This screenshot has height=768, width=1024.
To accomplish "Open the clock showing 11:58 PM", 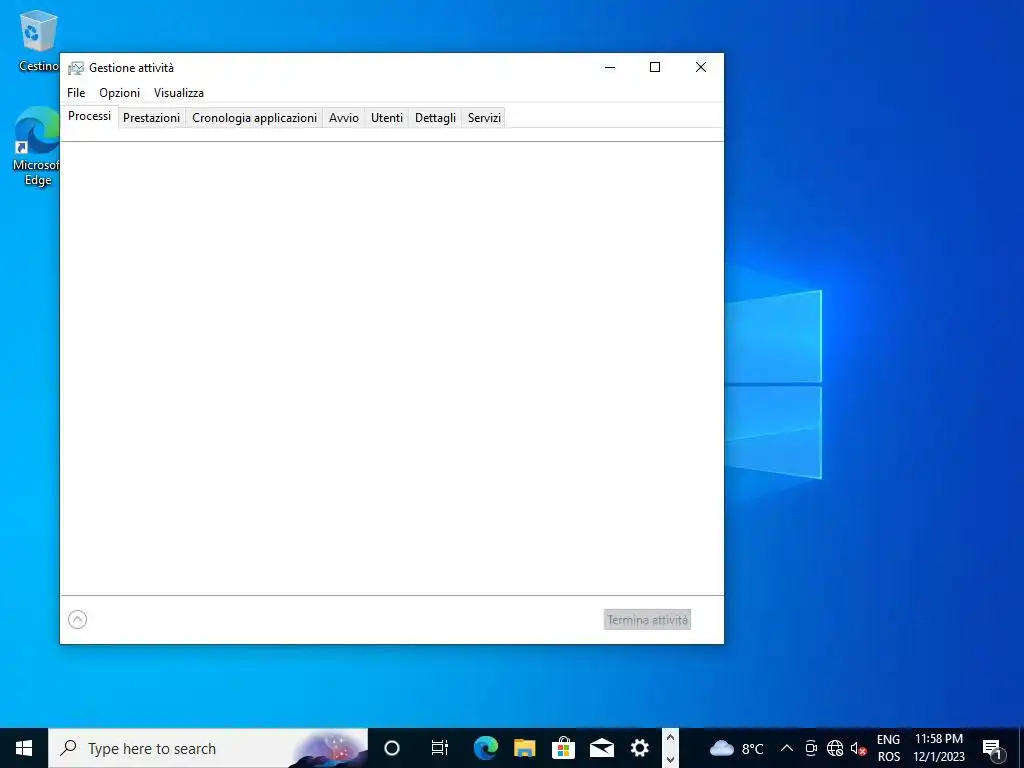I will click(938, 748).
